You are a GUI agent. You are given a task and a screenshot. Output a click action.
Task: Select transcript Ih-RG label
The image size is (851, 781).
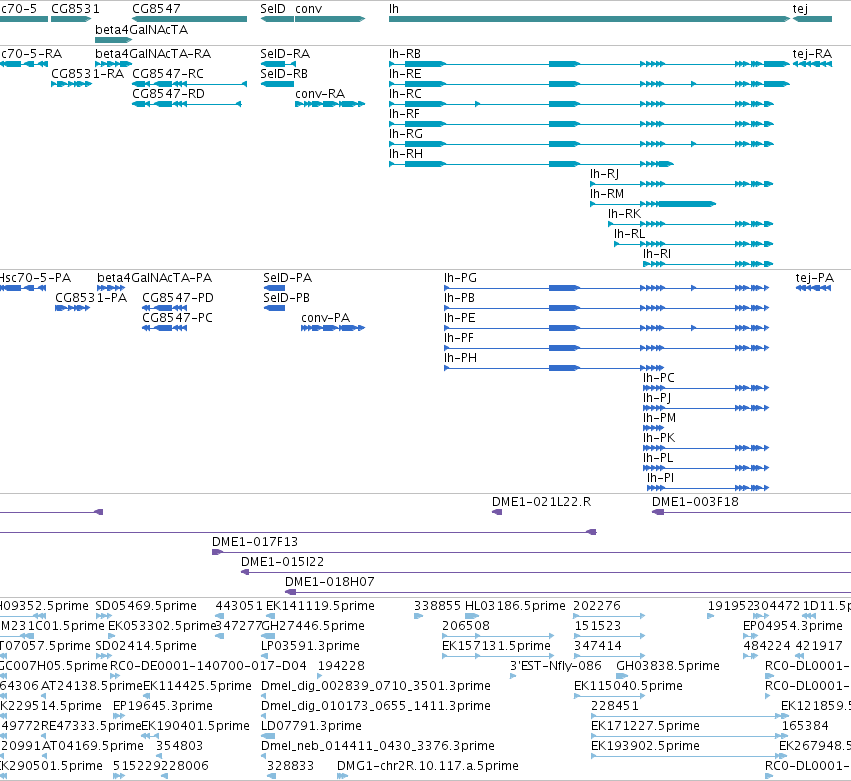[x=405, y=134]
